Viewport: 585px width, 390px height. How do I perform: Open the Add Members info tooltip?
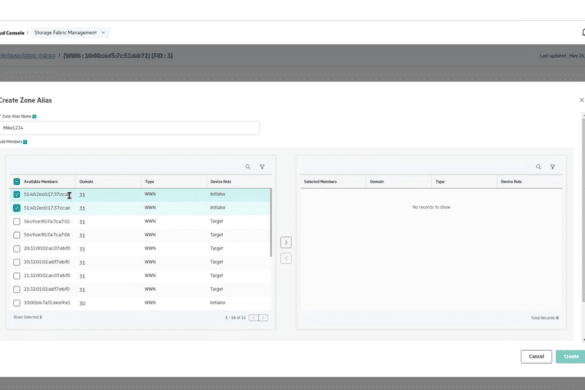point(25,142)
